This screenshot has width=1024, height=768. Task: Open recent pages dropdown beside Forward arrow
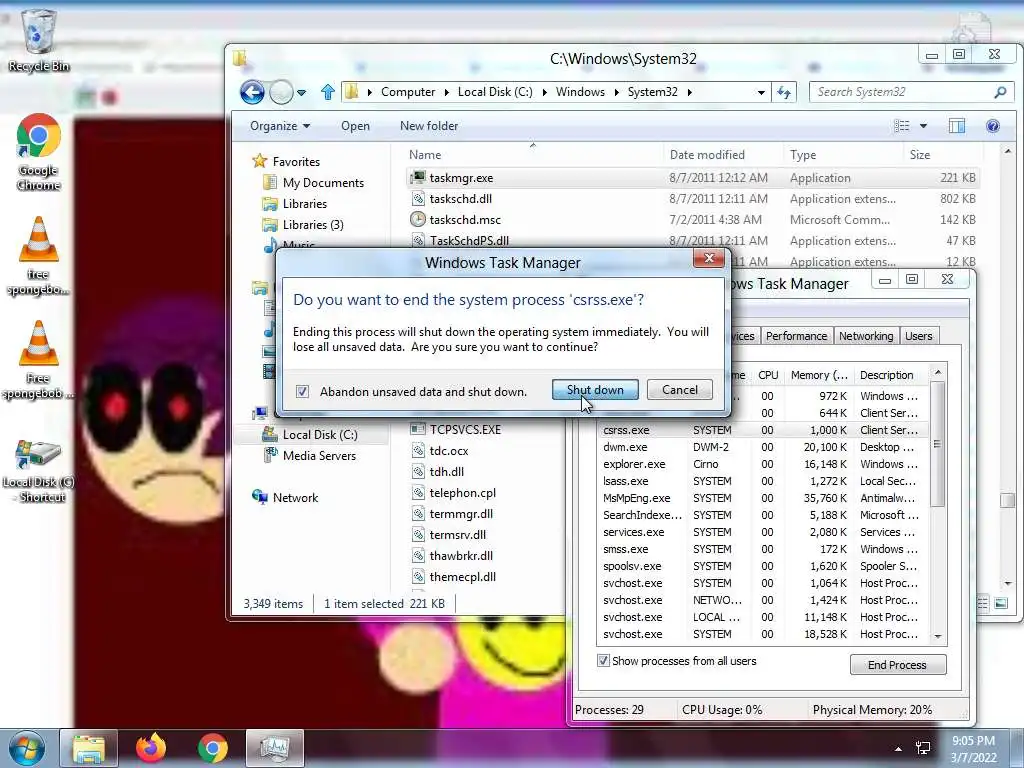click(301, 93)
